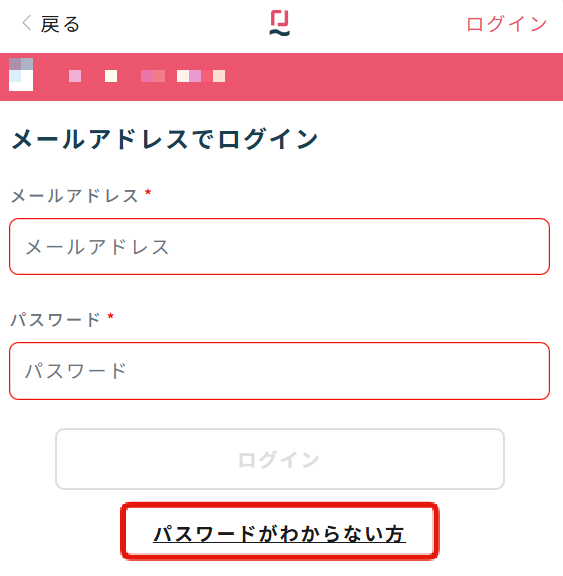Click the red asterisk beside the メールアドレス label
Viewport: 563px width, 576px height.
pyautogui.click(x=148, y=192)
